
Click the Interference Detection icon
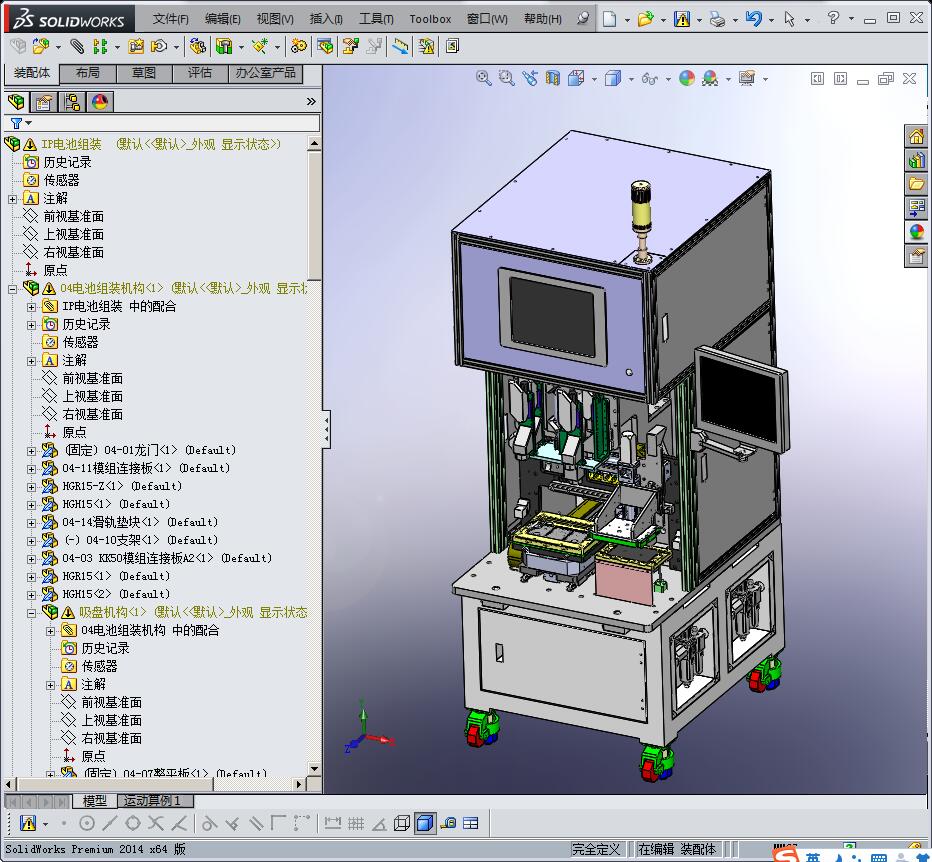coord(426,46)
